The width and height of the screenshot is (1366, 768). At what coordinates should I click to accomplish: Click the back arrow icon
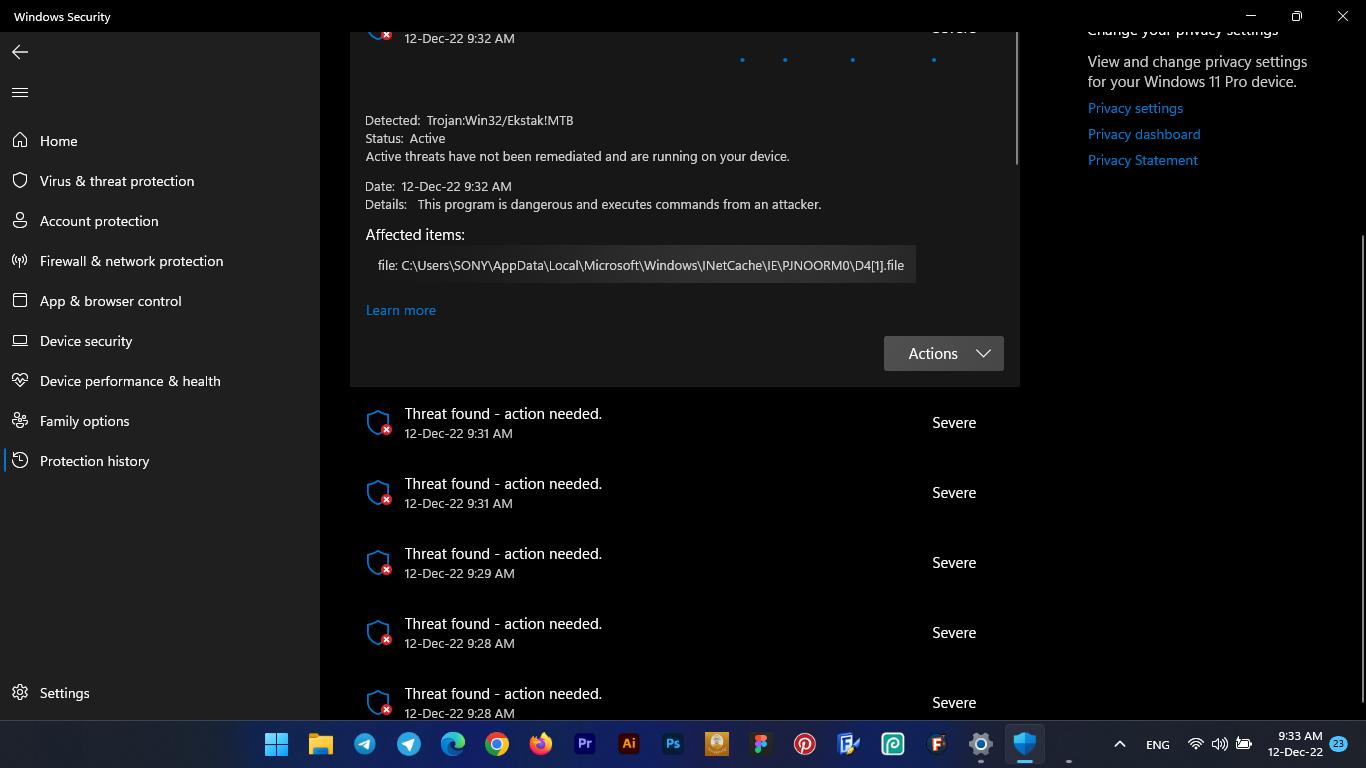20,52
